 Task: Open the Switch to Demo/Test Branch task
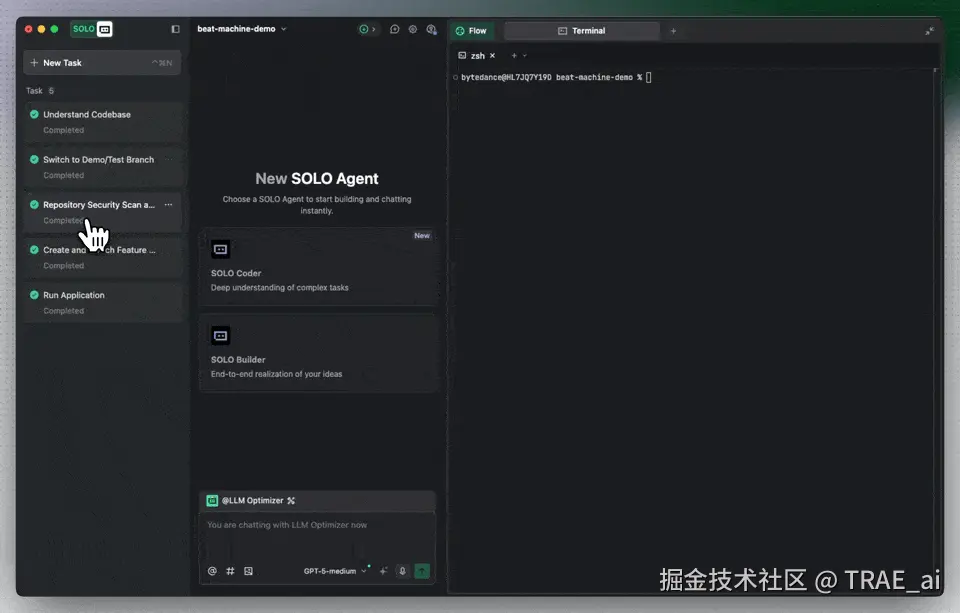coord(104,167)
